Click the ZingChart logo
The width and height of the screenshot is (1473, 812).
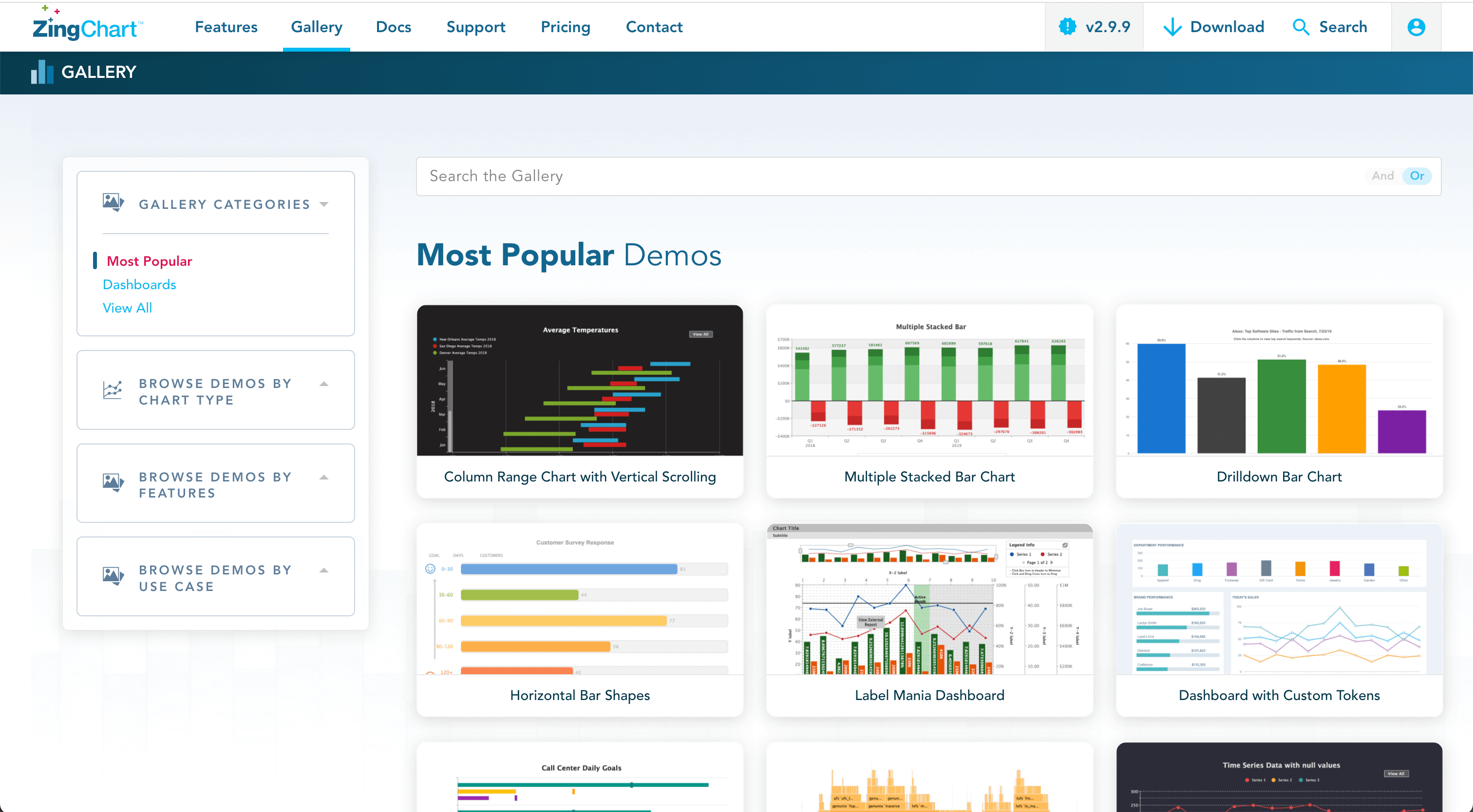[x=88, y=24]
